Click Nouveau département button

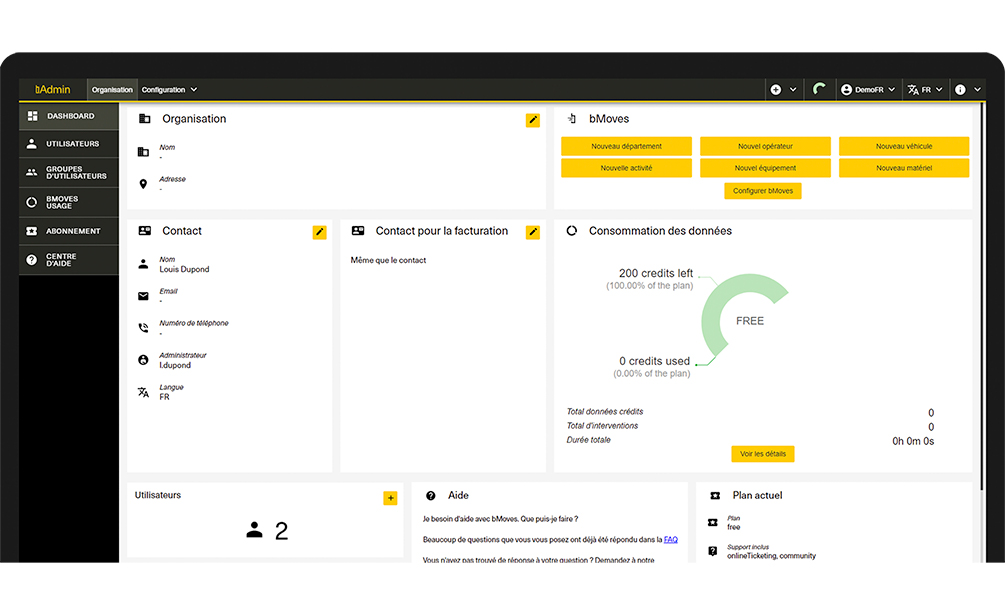[x=626, y=146]
